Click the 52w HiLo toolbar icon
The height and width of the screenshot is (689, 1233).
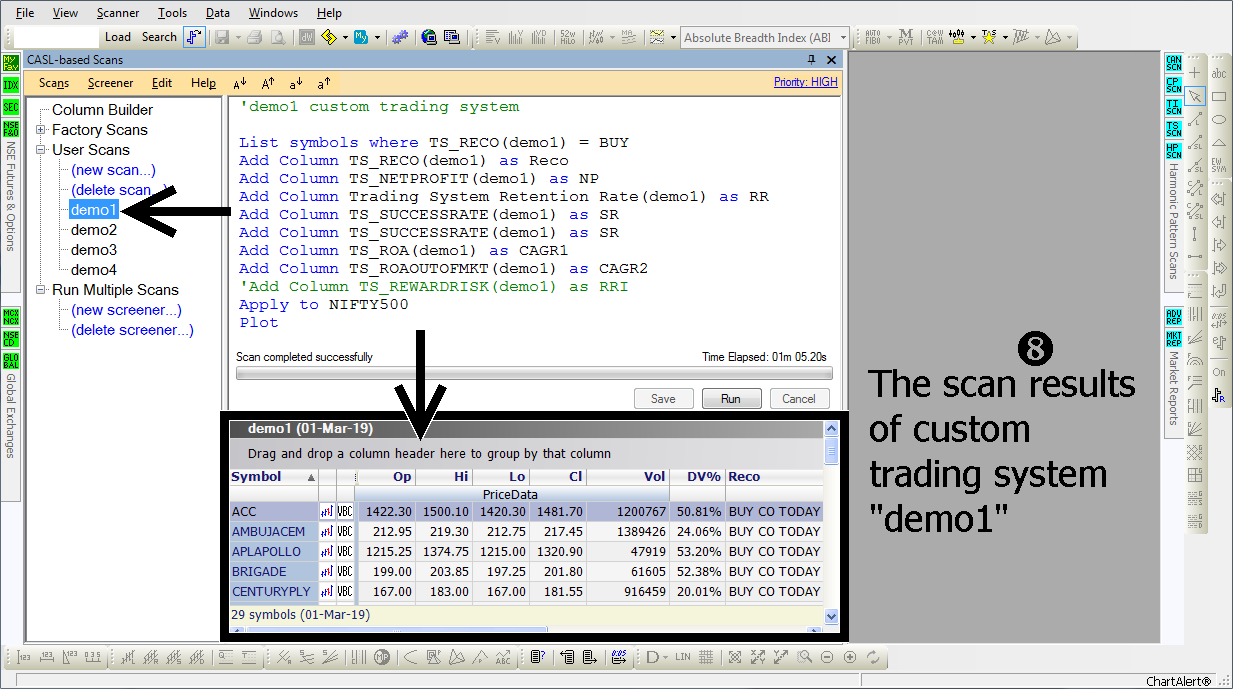tap(569, 37)
